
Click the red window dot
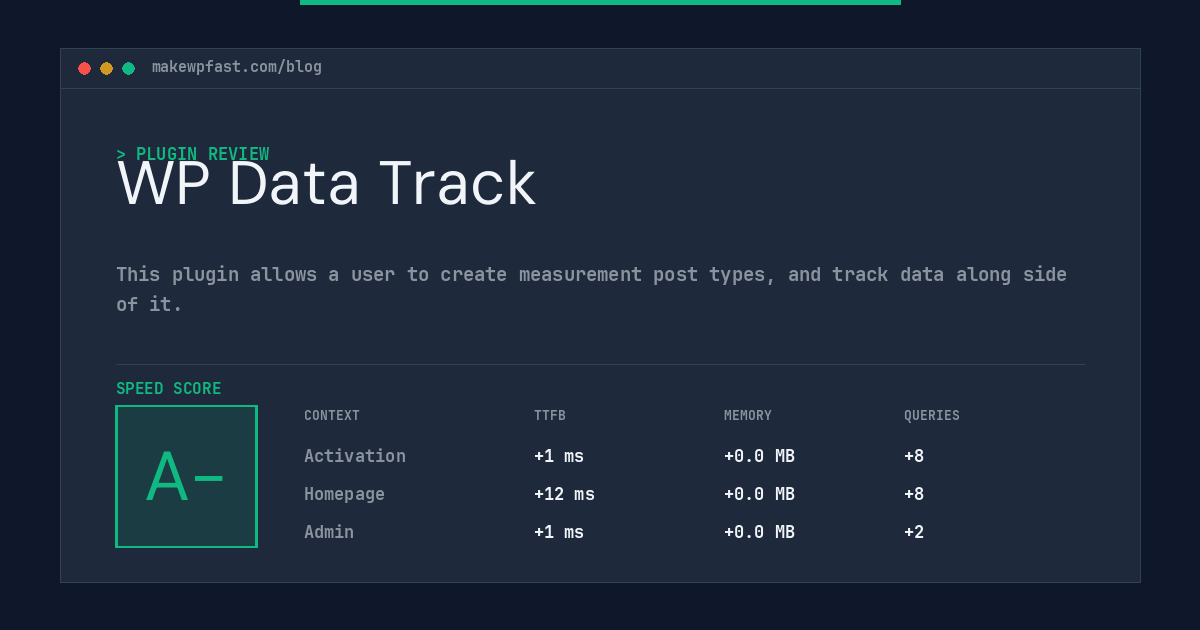click(x=84, y=68)
